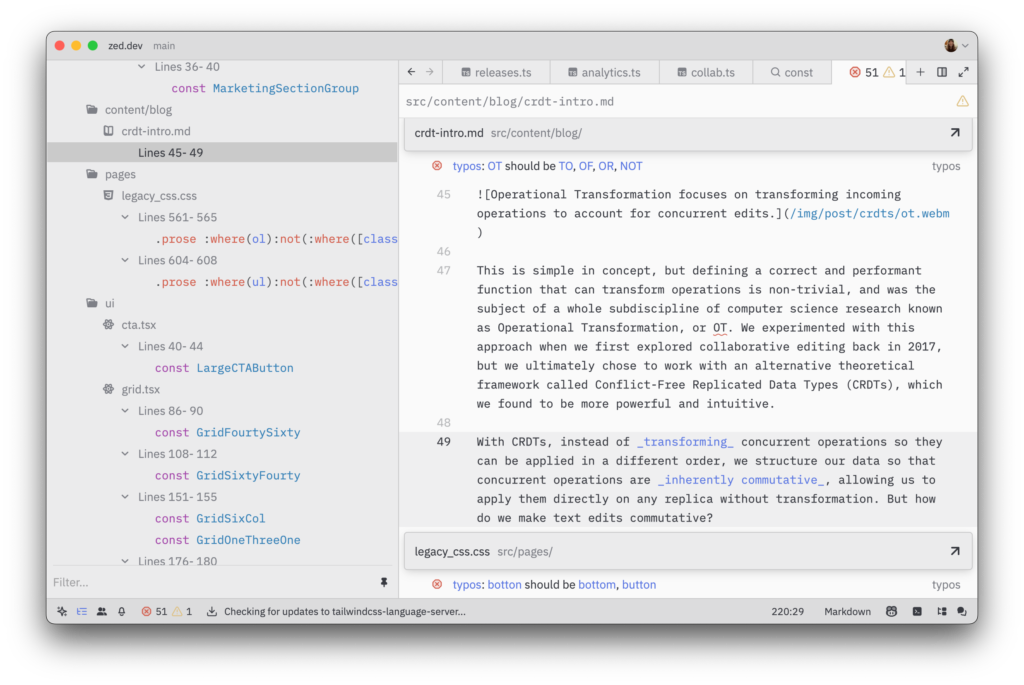Switch to the const search tab
The image size is (1024, 685).
[792, 72]
